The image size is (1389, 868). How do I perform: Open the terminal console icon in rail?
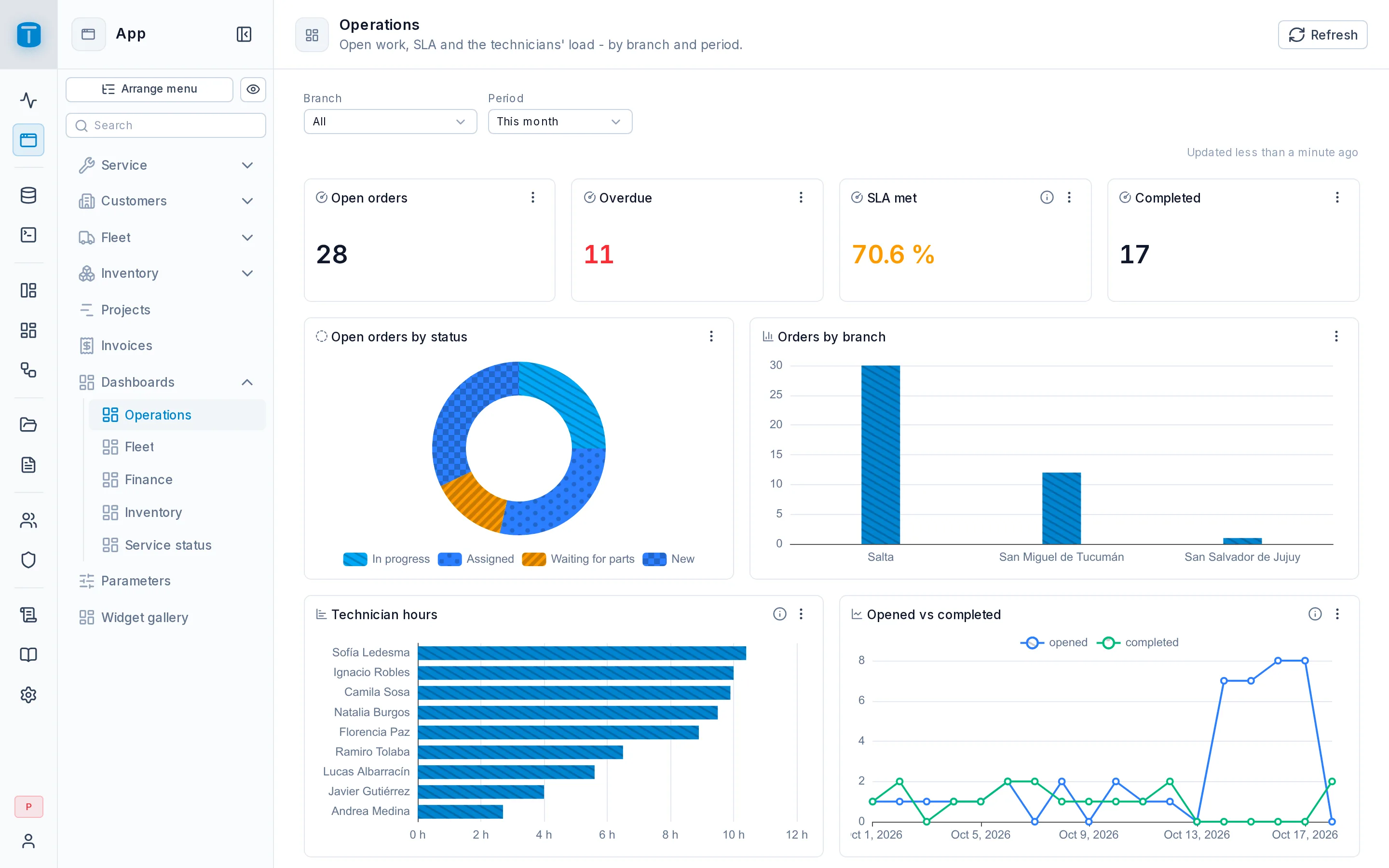(x=28, y=235)
